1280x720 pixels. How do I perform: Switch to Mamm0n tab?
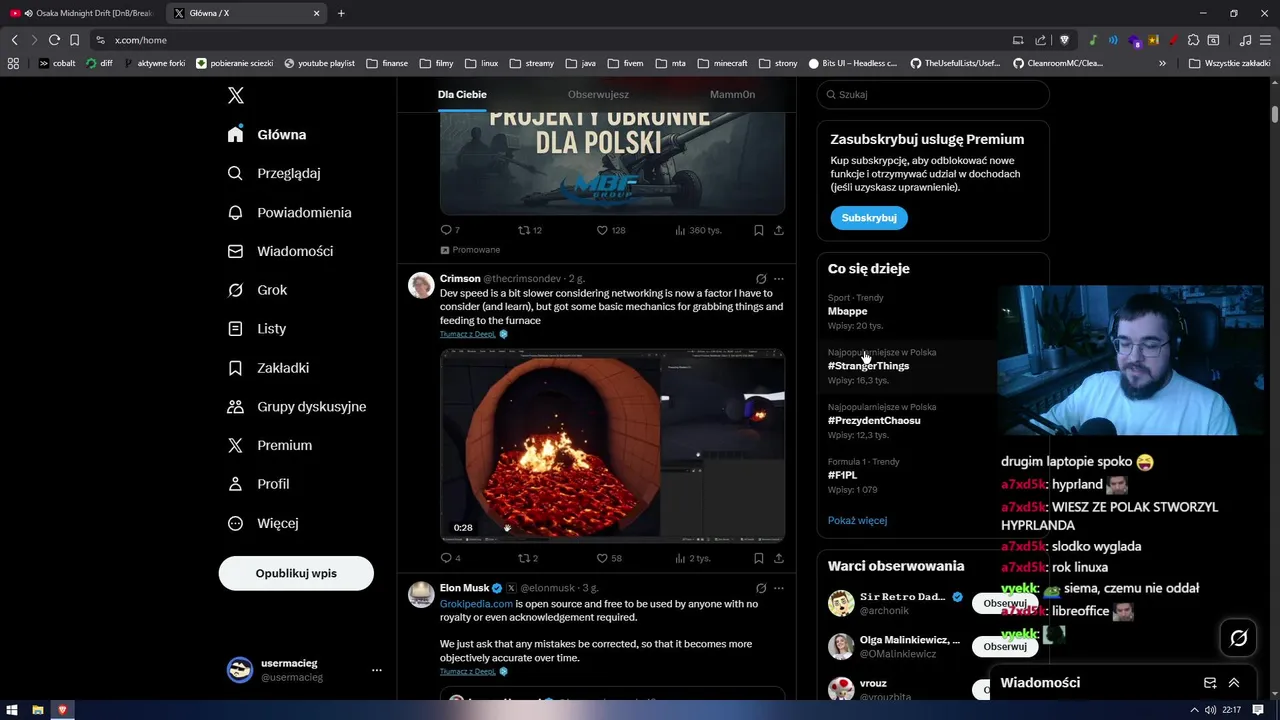[x=732, y=94]
